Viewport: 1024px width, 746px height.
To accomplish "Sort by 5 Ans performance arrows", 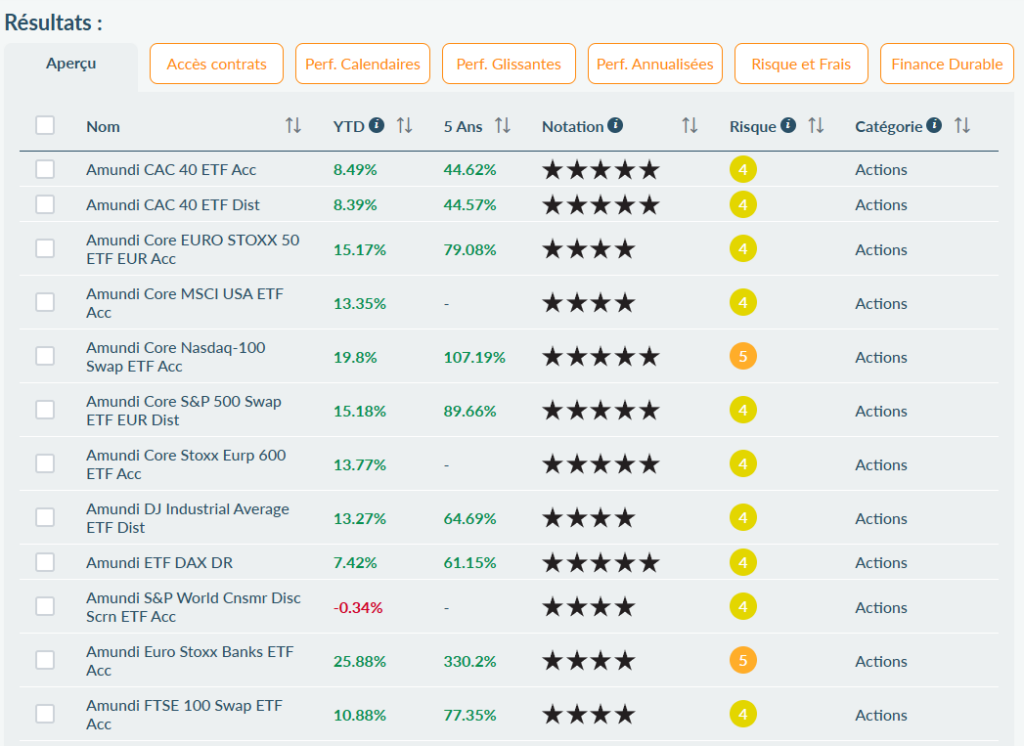I will point(502,125).
